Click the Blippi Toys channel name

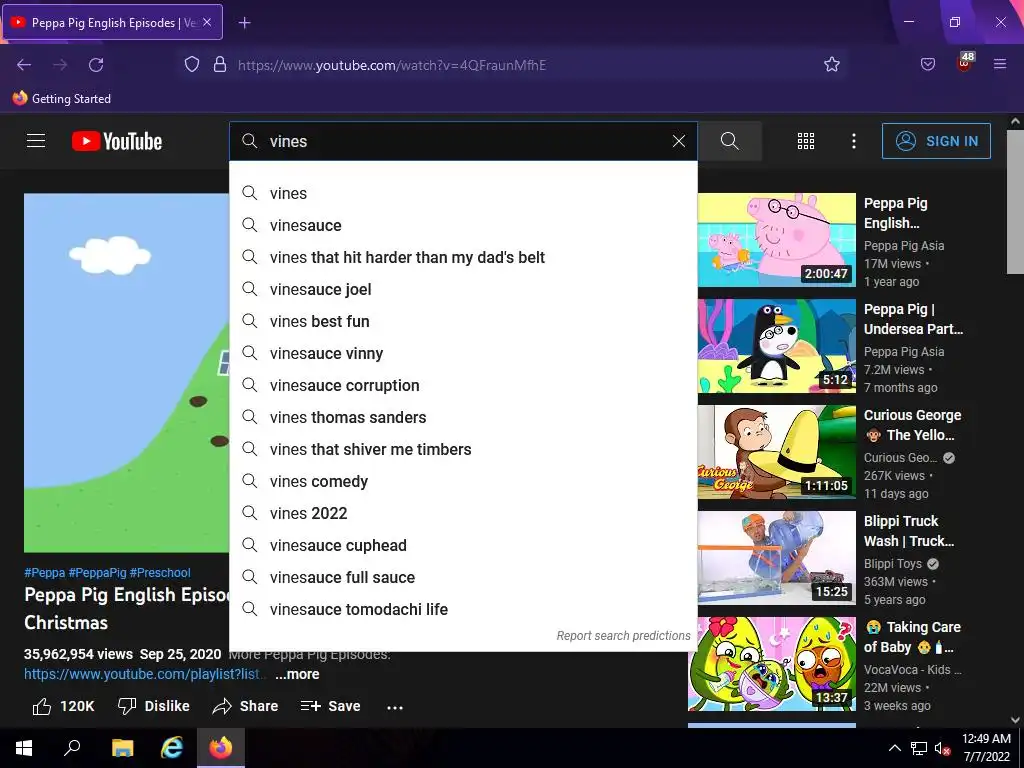pyautogui.click(x=893, y=564)
